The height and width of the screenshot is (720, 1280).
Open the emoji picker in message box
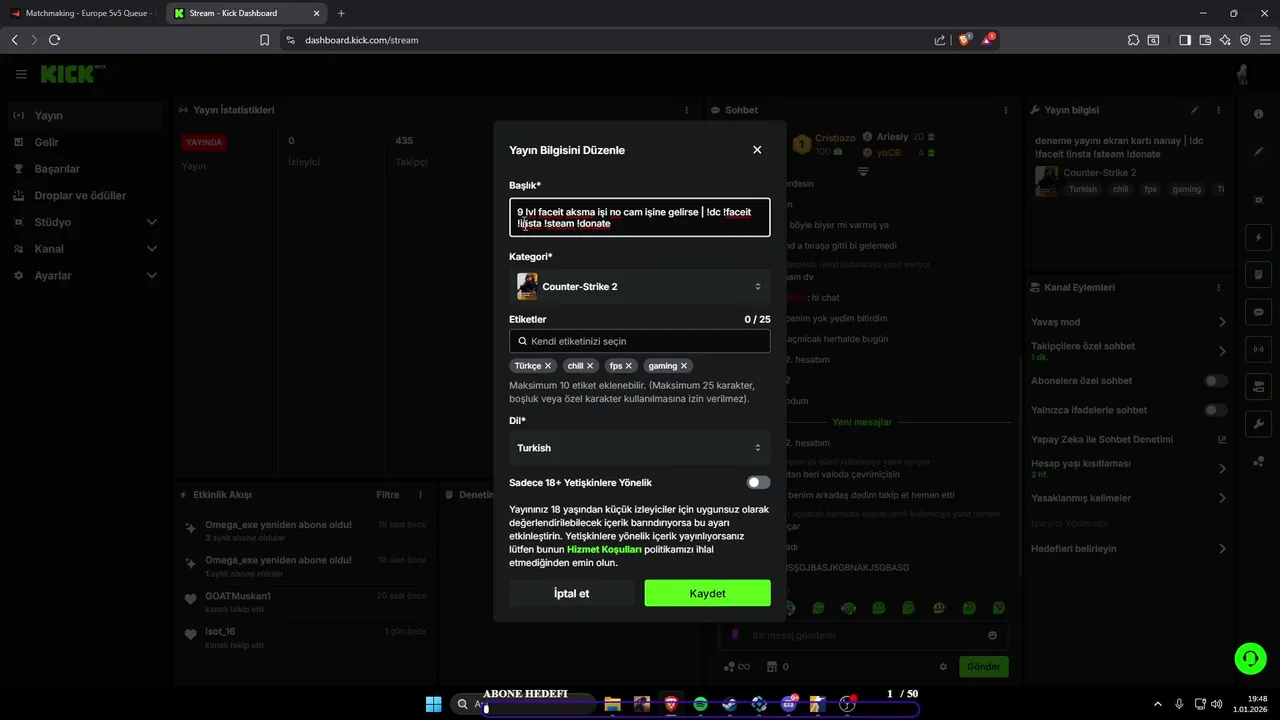coord(992,635)
